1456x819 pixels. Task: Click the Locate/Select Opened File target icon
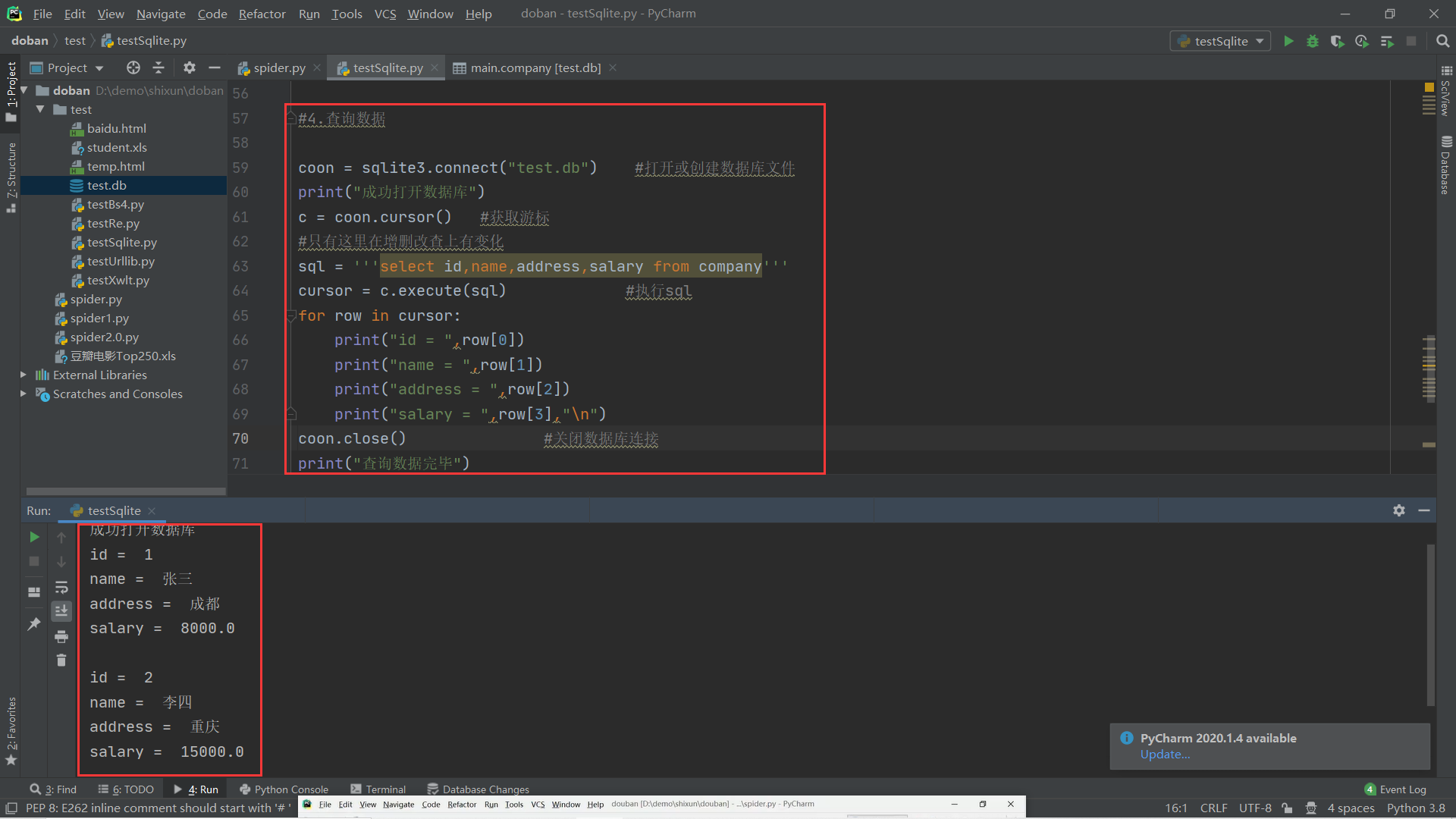[133, 67]
